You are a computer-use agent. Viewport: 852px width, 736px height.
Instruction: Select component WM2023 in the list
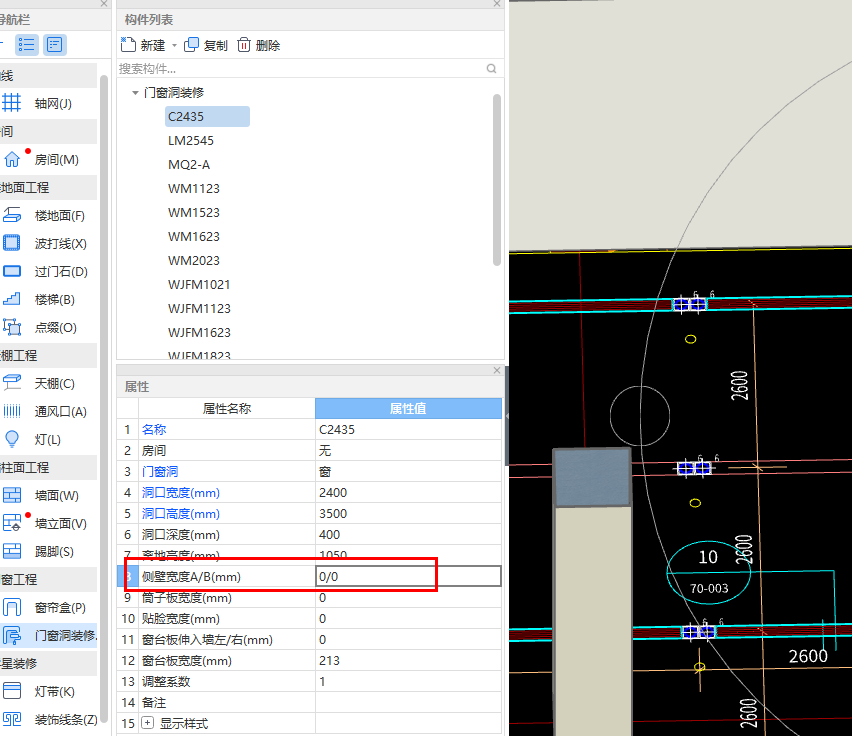pyautogui.click(x=193, y=260)
